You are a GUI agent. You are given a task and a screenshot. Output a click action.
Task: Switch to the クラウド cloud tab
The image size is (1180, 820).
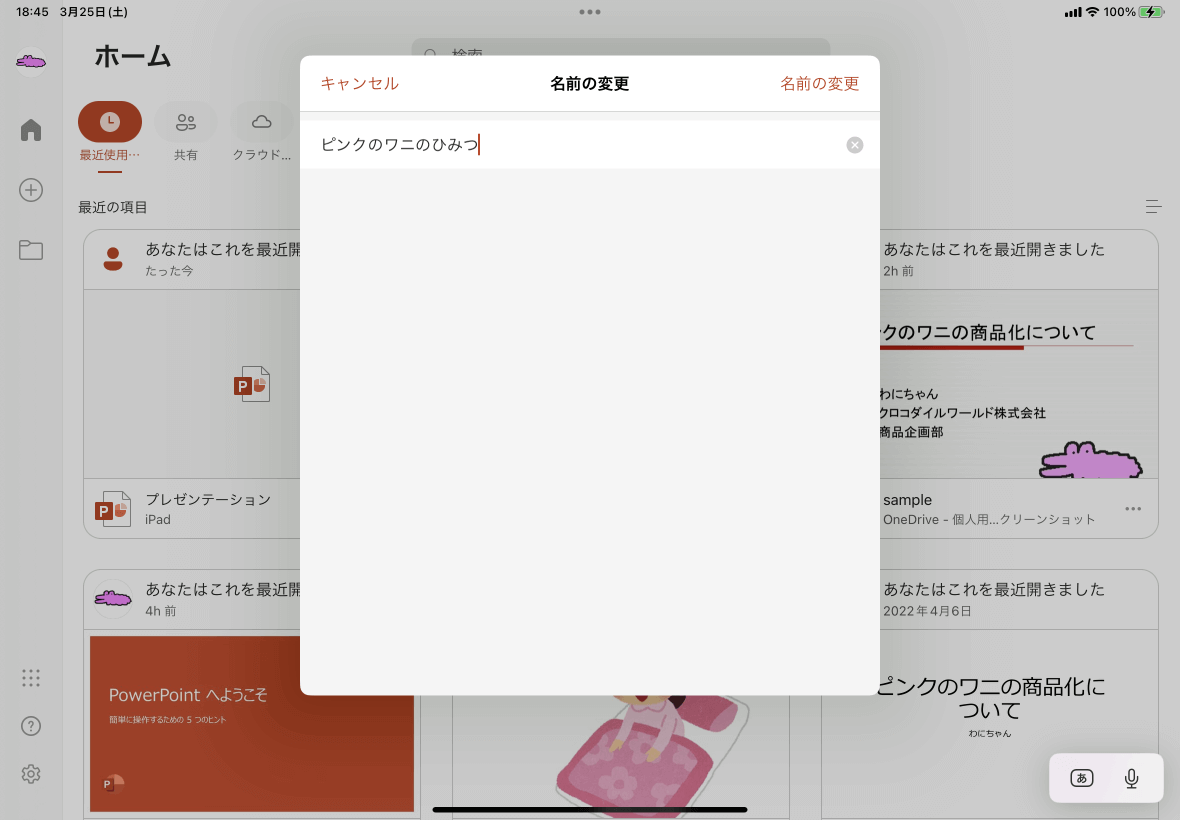point(261,132)
